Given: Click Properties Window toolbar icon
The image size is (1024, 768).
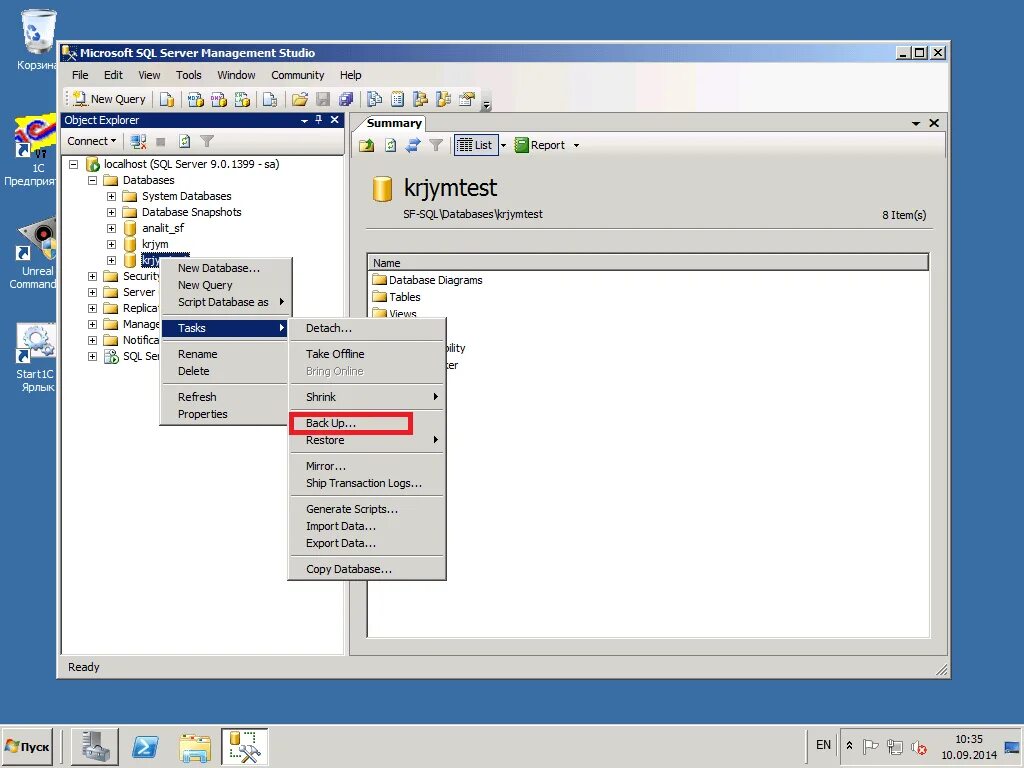Looking at the screenshot, I should point(467,99).
